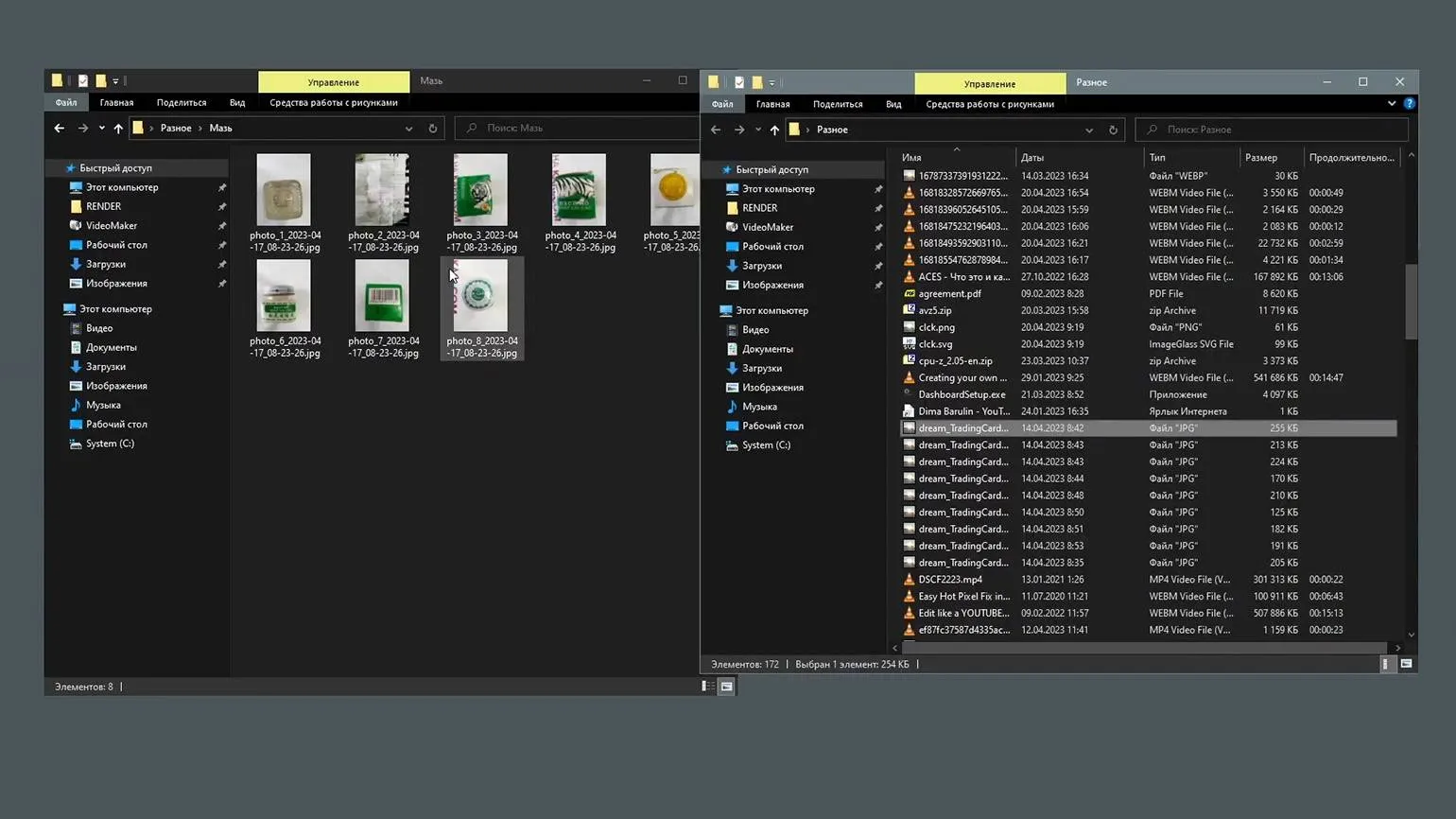1456x819 pixels.
Task: Open the Вид tab in the Мазь window
Action: coord(236,102)
